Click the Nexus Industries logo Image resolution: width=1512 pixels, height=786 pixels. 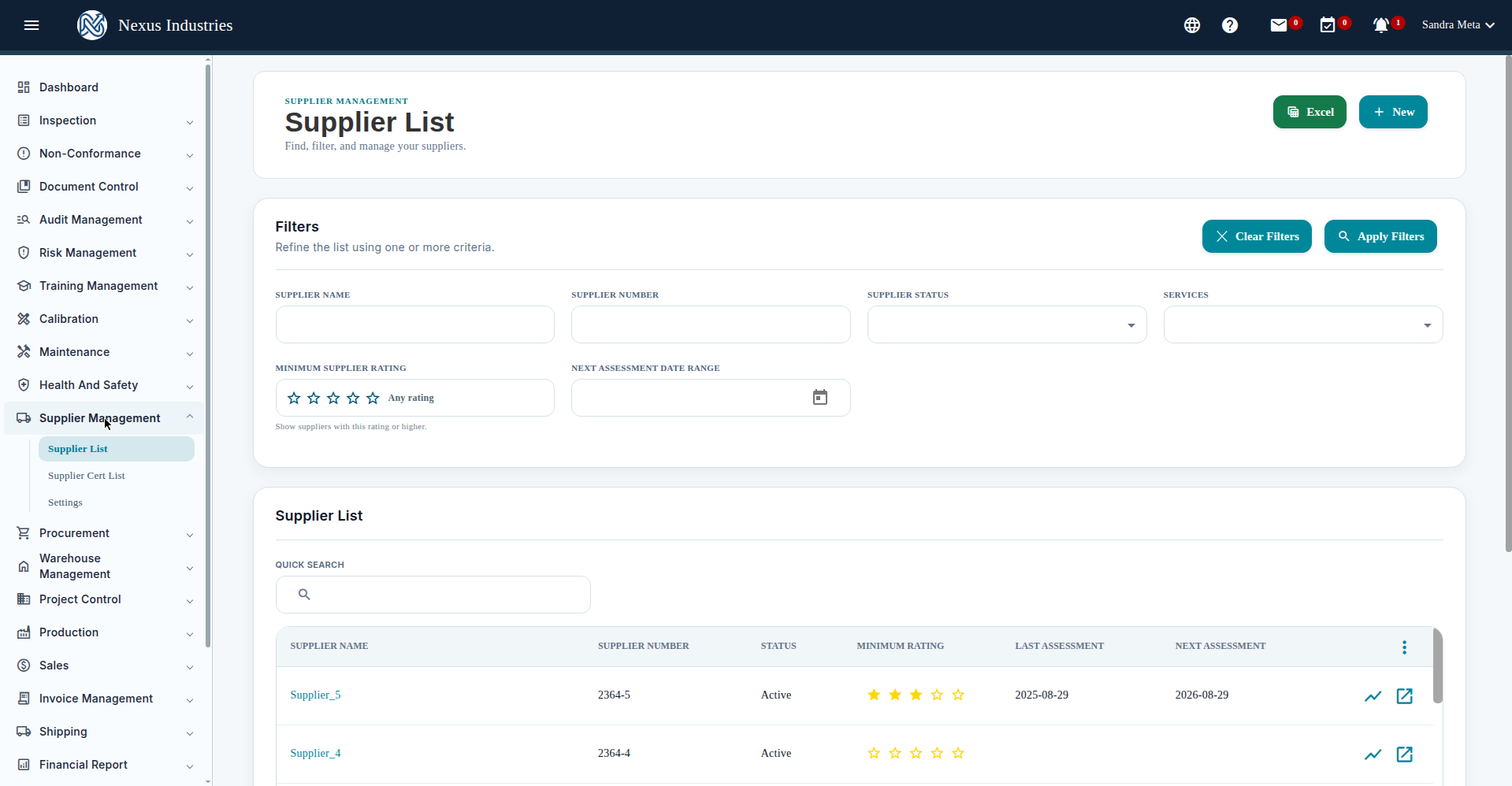tap(92, 25)
